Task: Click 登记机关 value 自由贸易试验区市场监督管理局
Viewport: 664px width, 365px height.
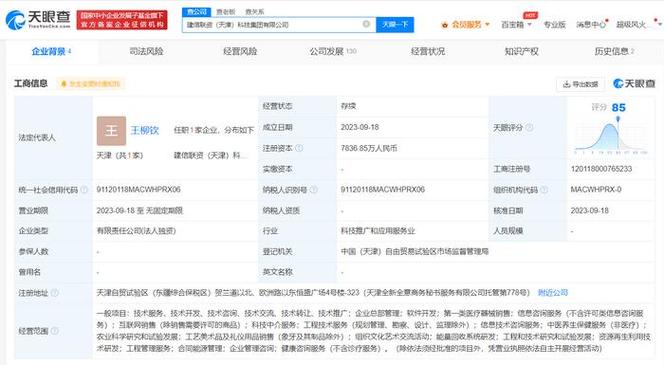Action: [x=415, y=252]
